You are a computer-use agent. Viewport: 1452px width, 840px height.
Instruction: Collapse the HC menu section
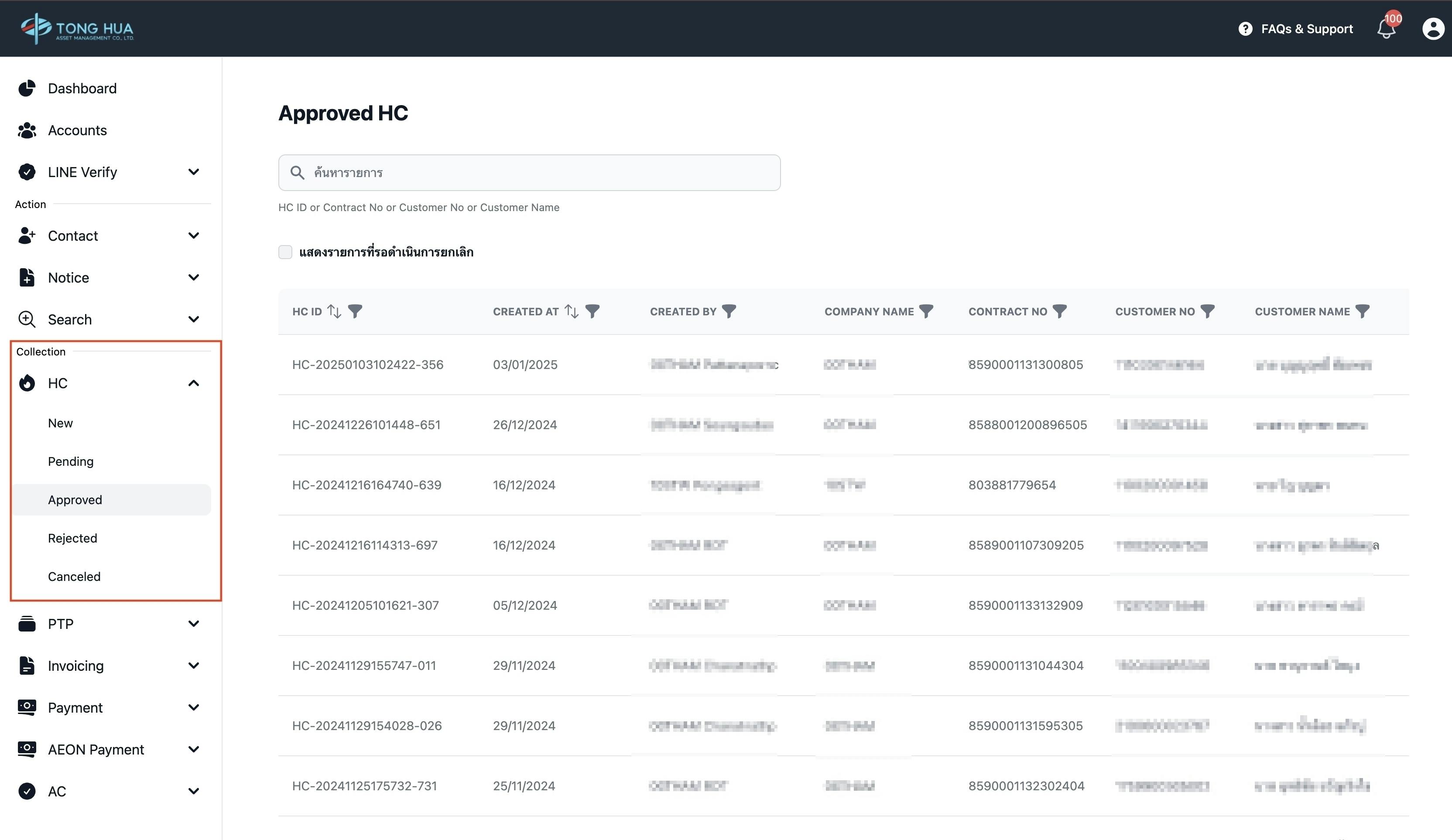194,384
